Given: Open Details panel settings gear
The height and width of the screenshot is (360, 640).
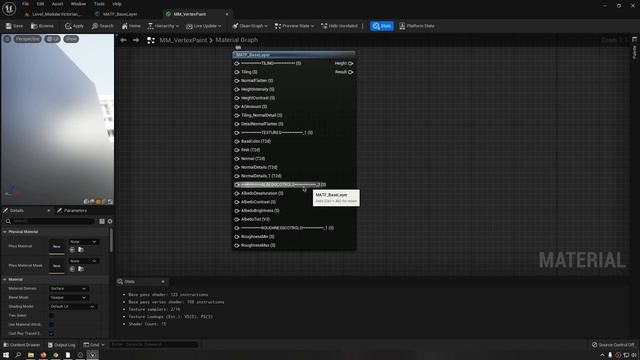Looking at the screenshot, I should pos(110,221).
